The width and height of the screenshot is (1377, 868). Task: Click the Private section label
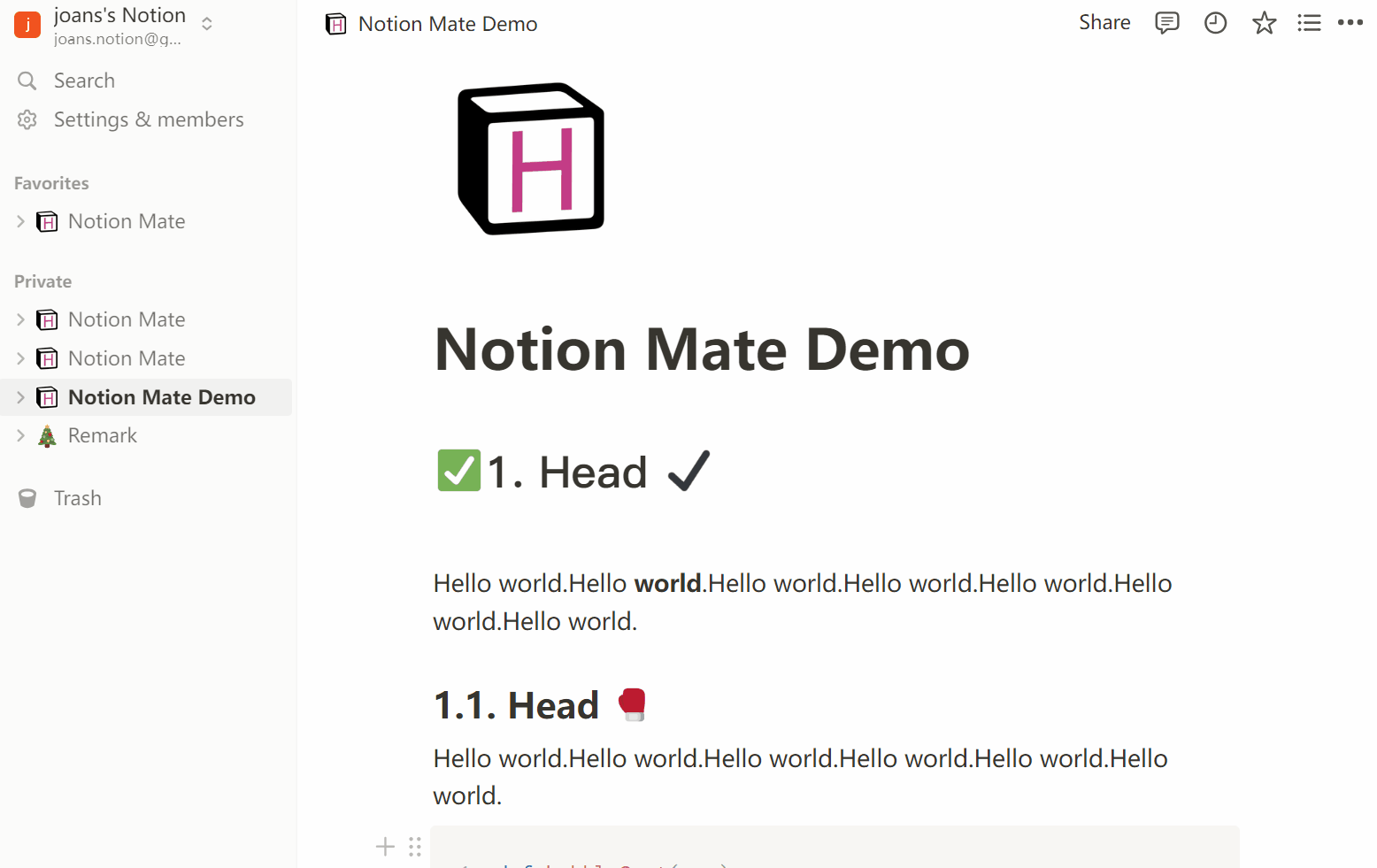point(42,281)
